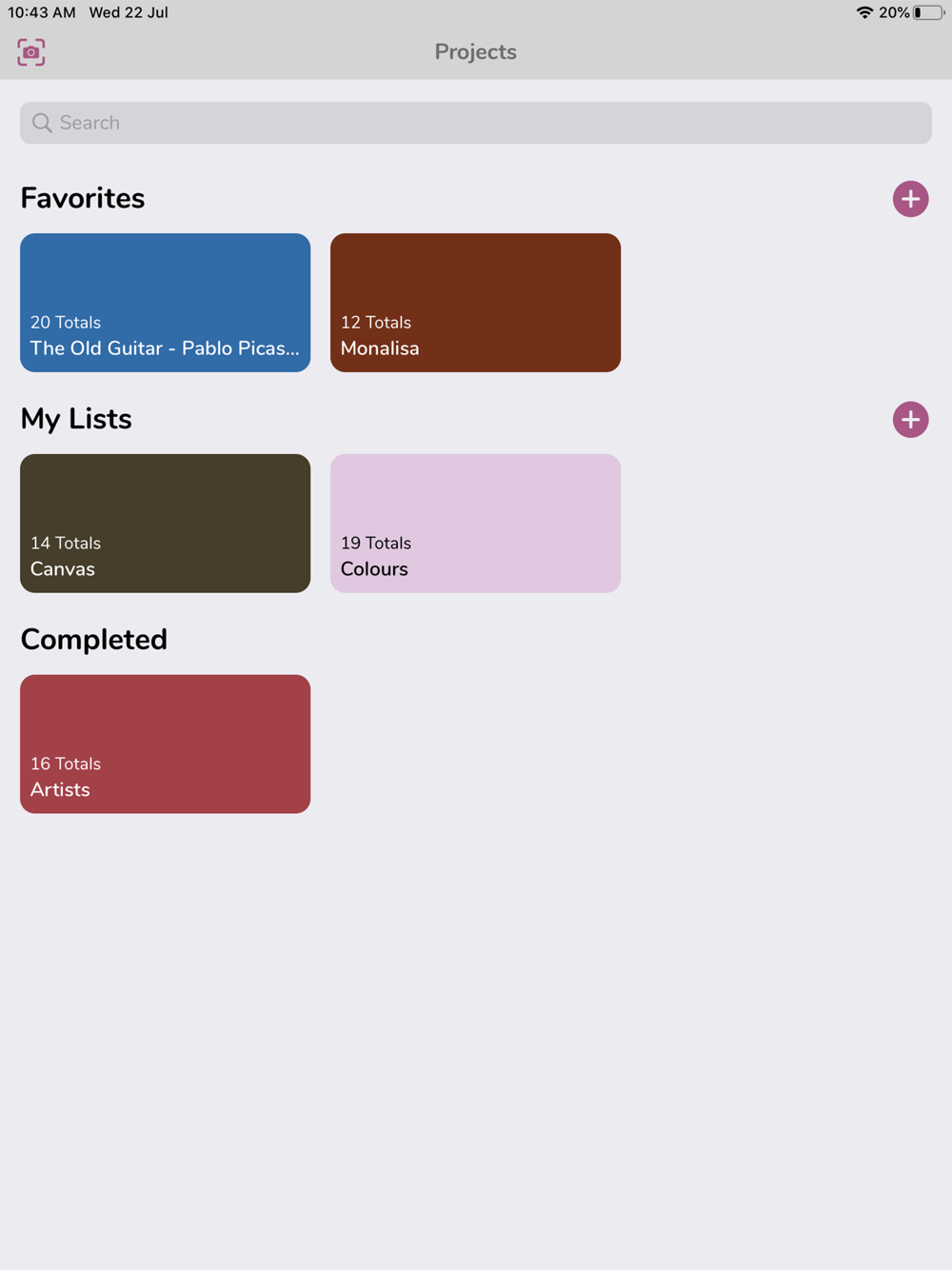This screenshot has height=1270, width=952.
Task: Open the Colours list card
Action: (x=476, y=524)
